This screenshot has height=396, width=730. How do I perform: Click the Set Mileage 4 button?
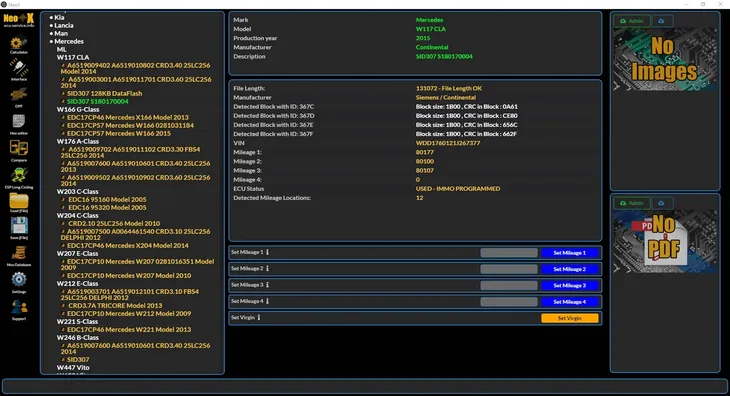point(569,302)
